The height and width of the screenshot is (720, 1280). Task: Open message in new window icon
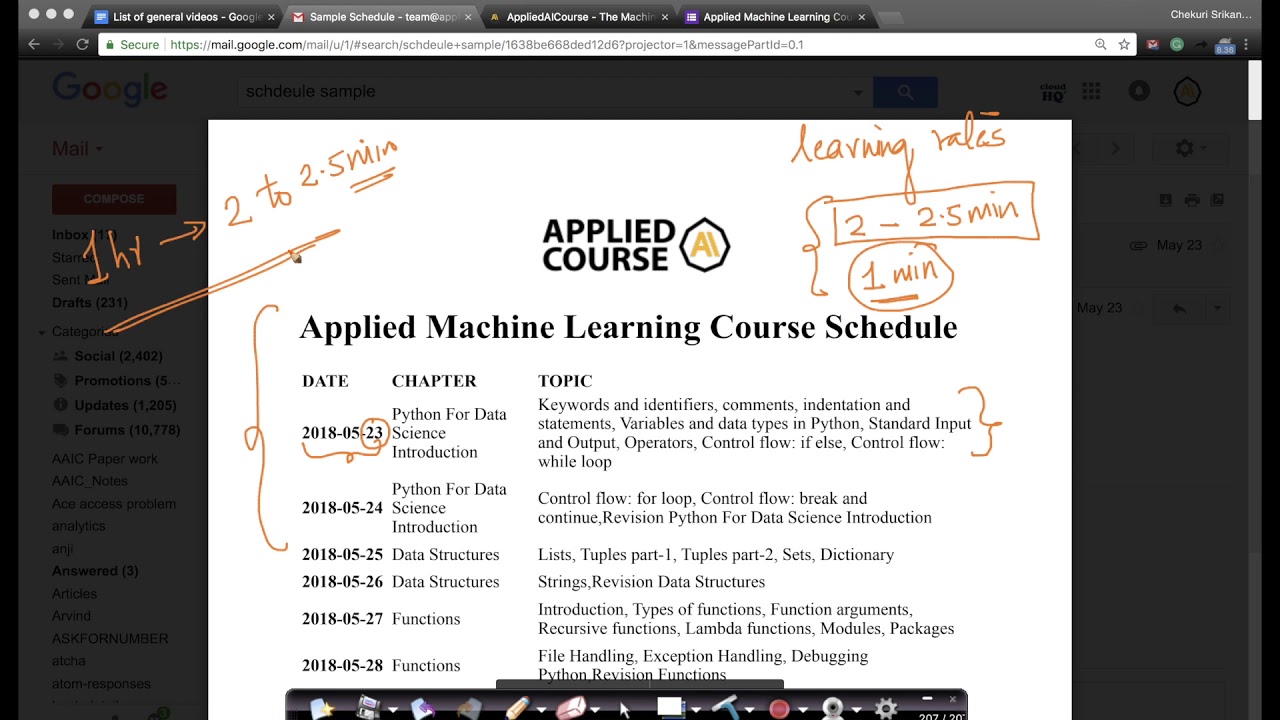[x=1217, y=200]
